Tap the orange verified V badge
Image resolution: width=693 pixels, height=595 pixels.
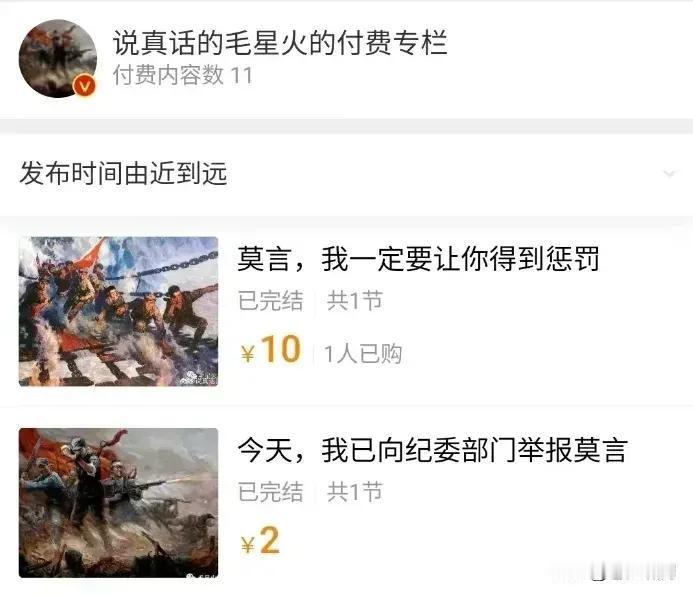tap(84, 86)
